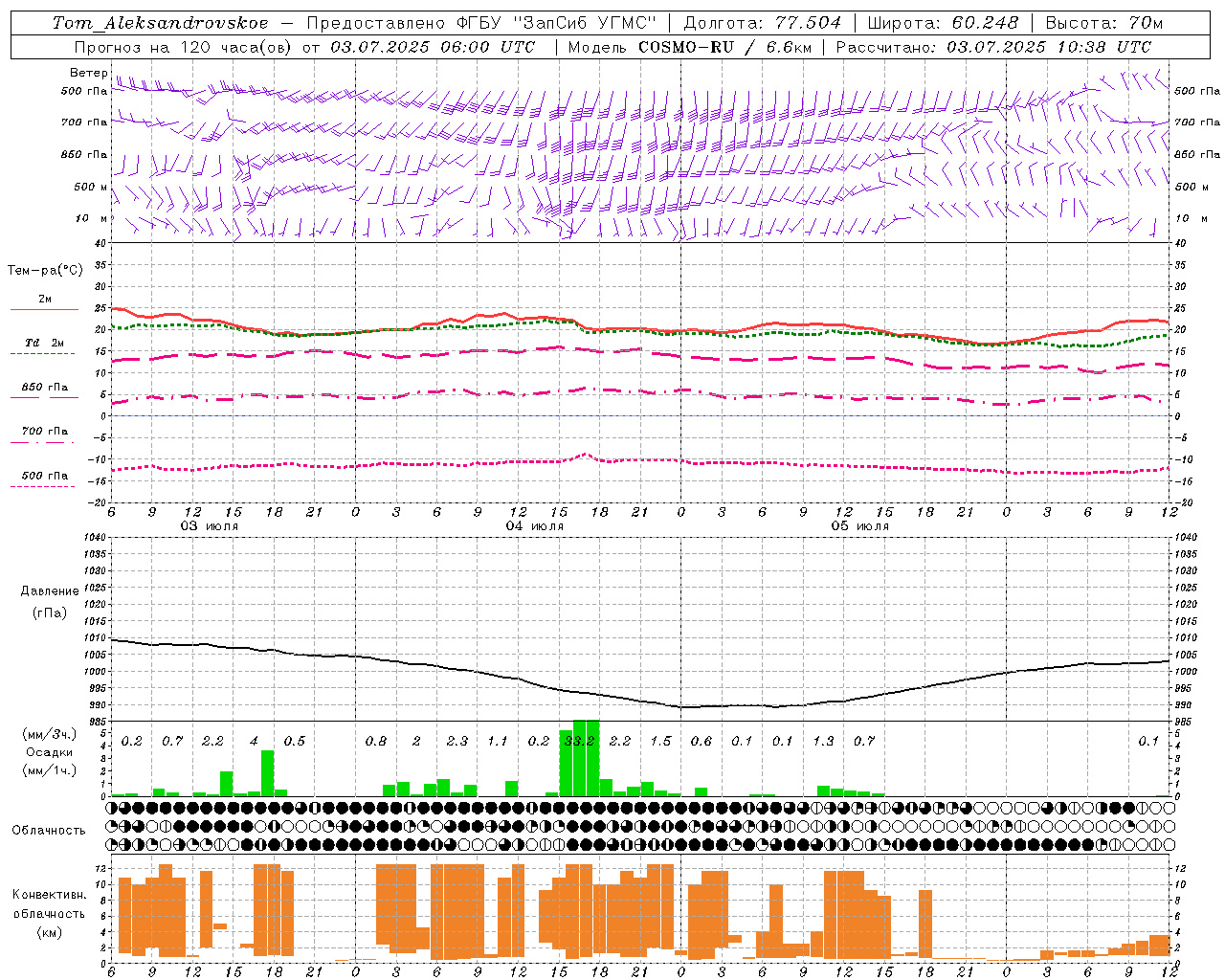Select the Td 2м legend label
Image resolution: width=1225 pixels, height=980 pixels.
(44, 343)
